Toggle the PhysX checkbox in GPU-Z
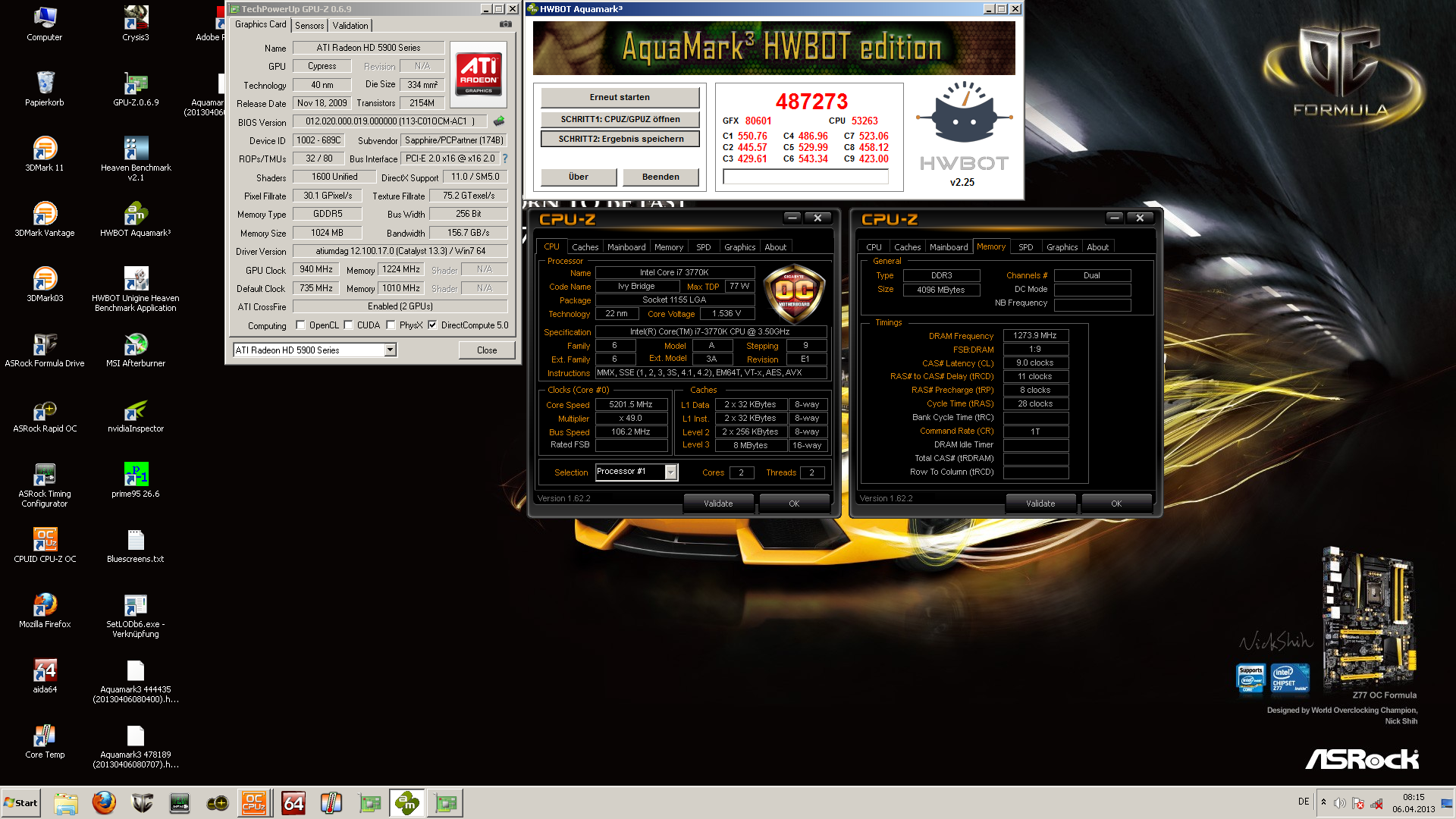The width and height of the screenshot is (1456, 819). click(391, 325)
